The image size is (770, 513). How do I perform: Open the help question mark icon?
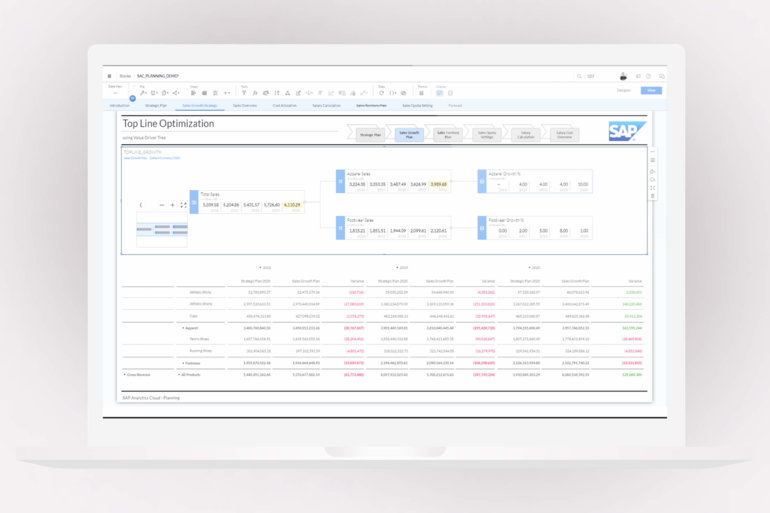click(x=649, y=76)
